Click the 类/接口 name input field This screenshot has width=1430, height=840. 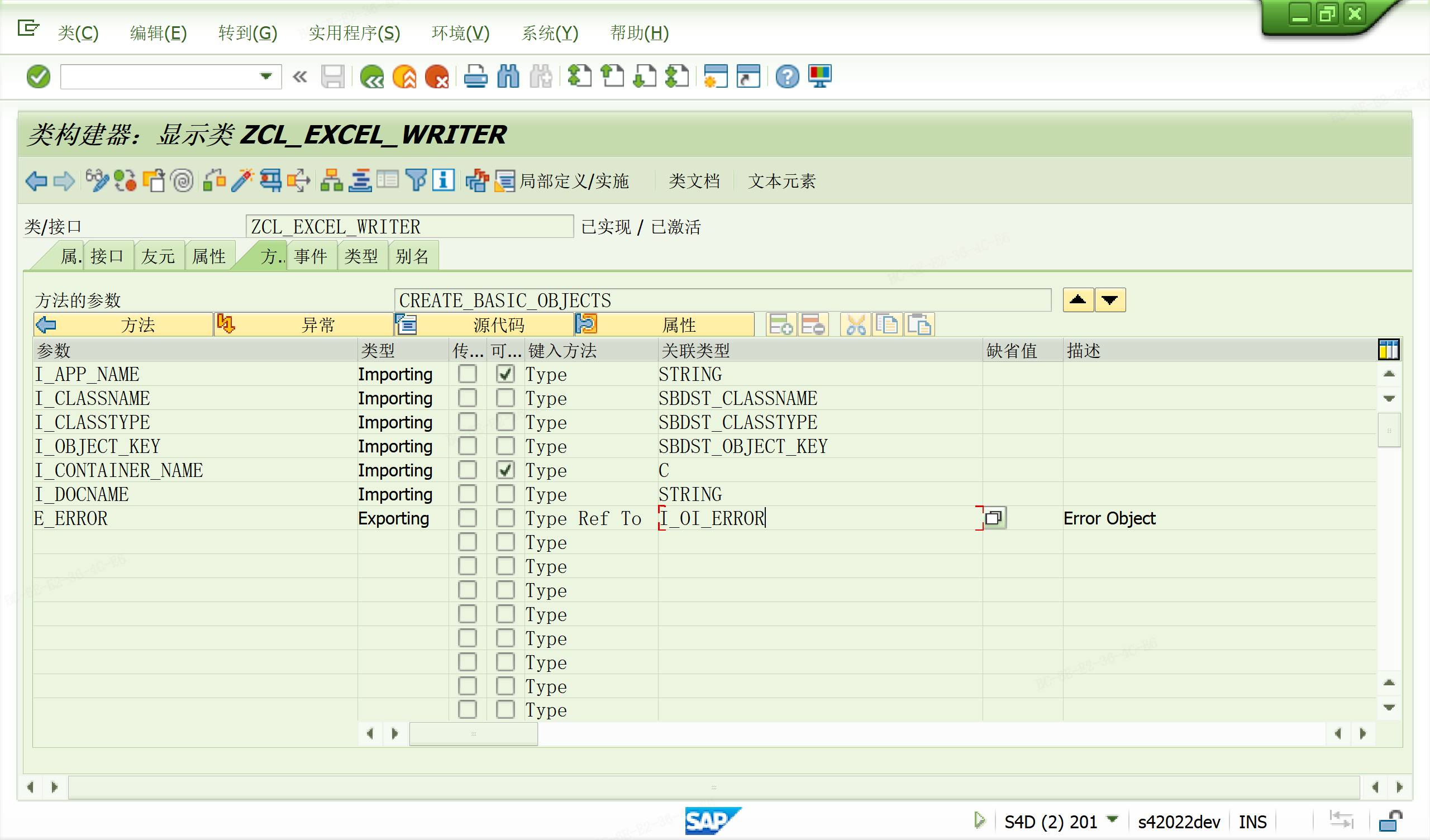[x=409, y=227]
